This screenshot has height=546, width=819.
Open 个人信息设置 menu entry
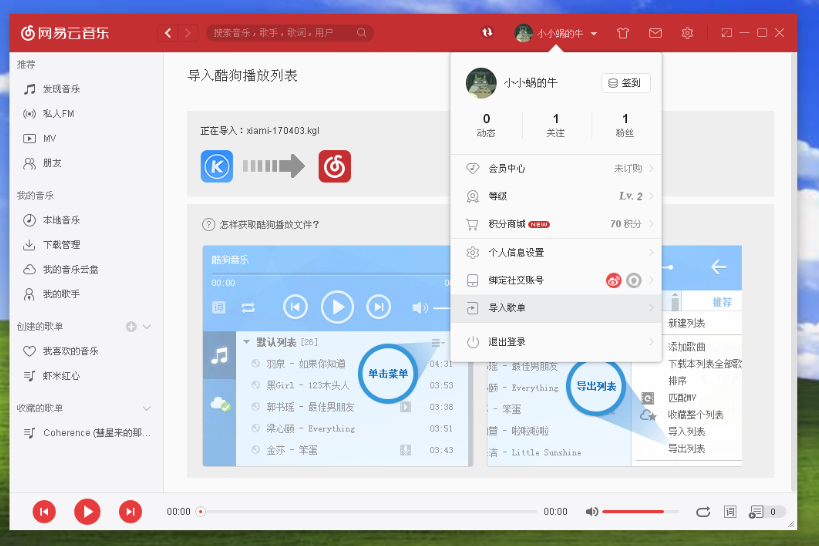tap(556, 252)
